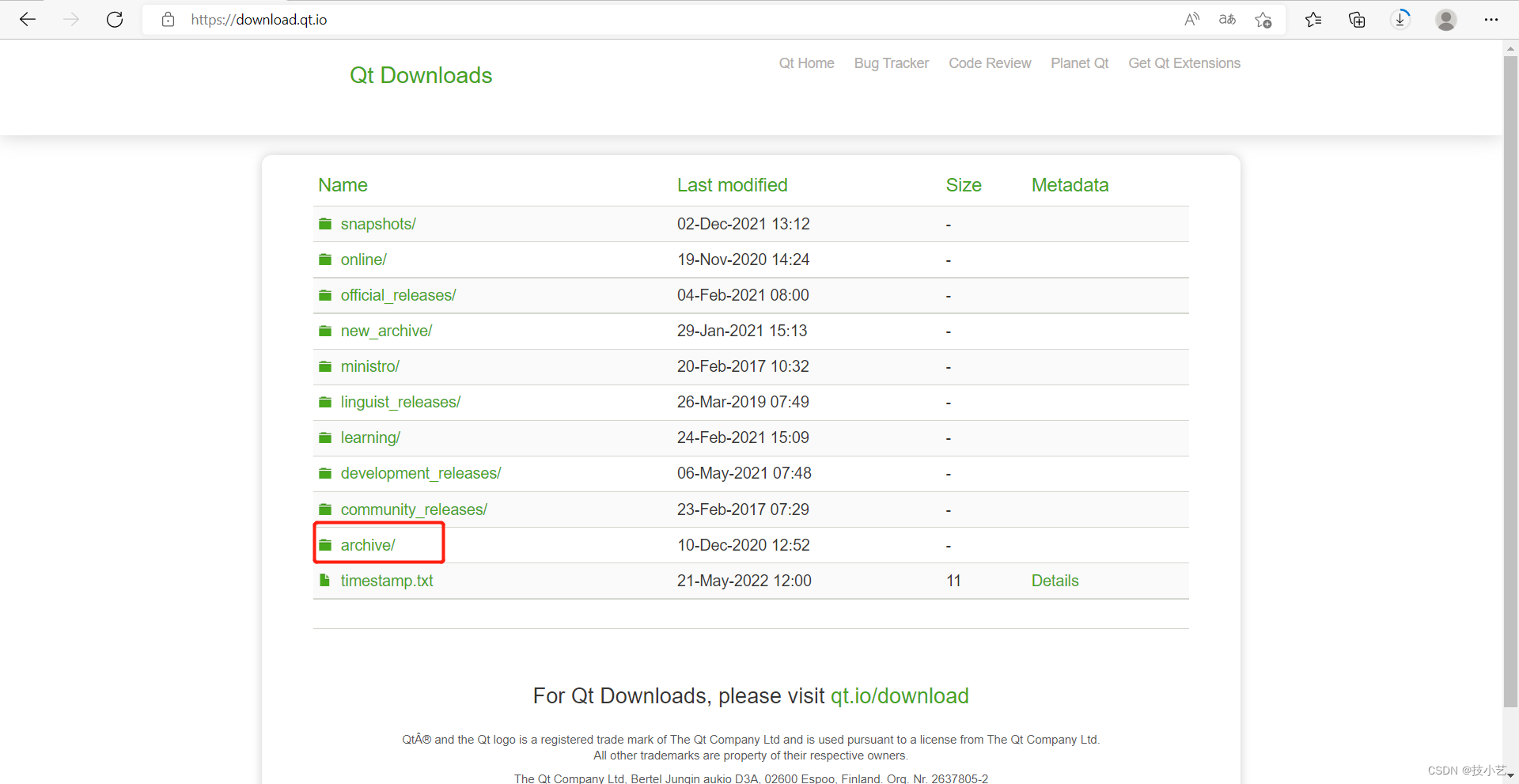Open the linguist_releases/ directory link
Image resolution: width=1519 pixels, height=784 pixels.
coord(400,402)
